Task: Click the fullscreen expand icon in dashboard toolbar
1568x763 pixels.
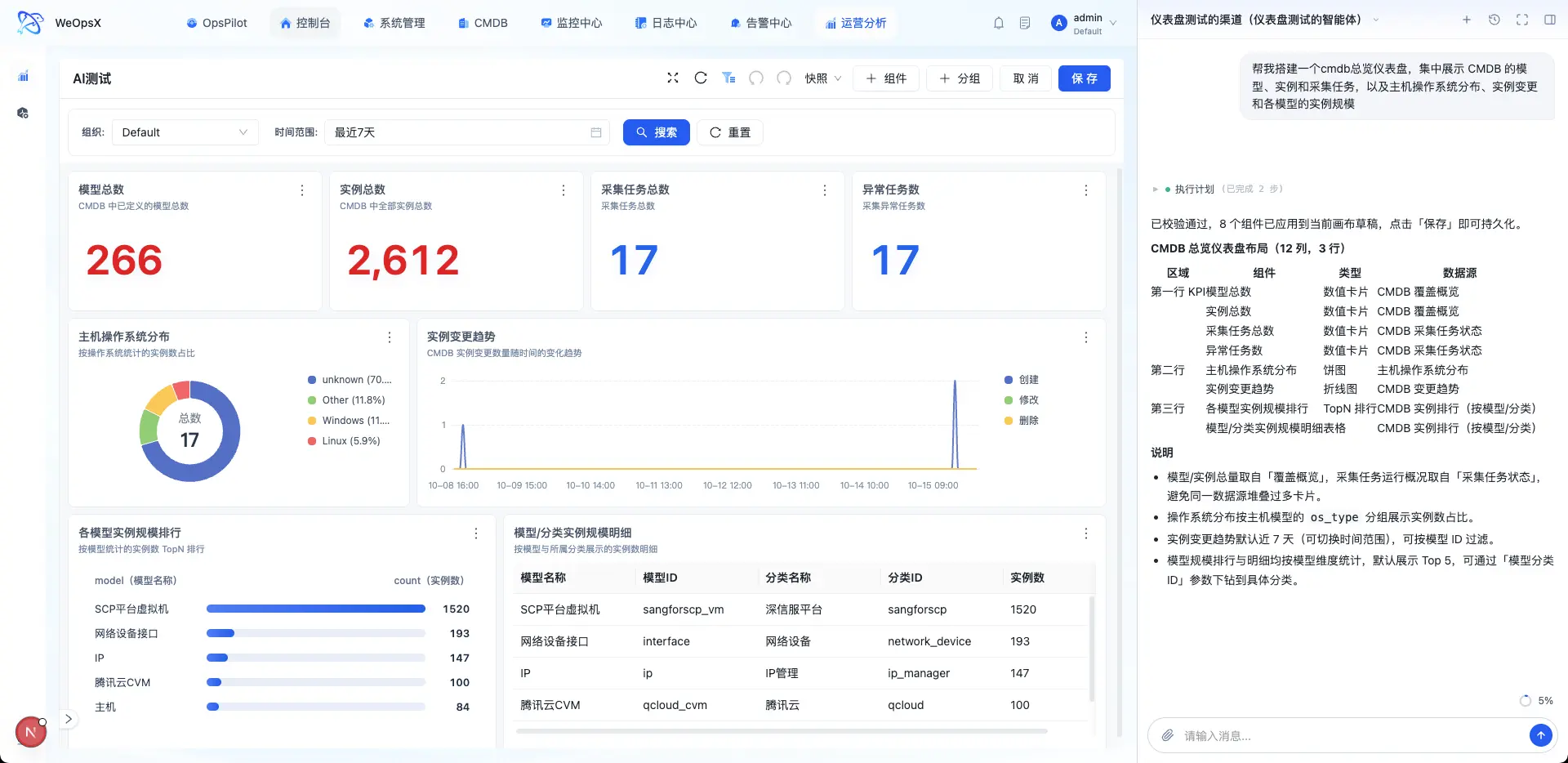Action: [x=673, y=78]
